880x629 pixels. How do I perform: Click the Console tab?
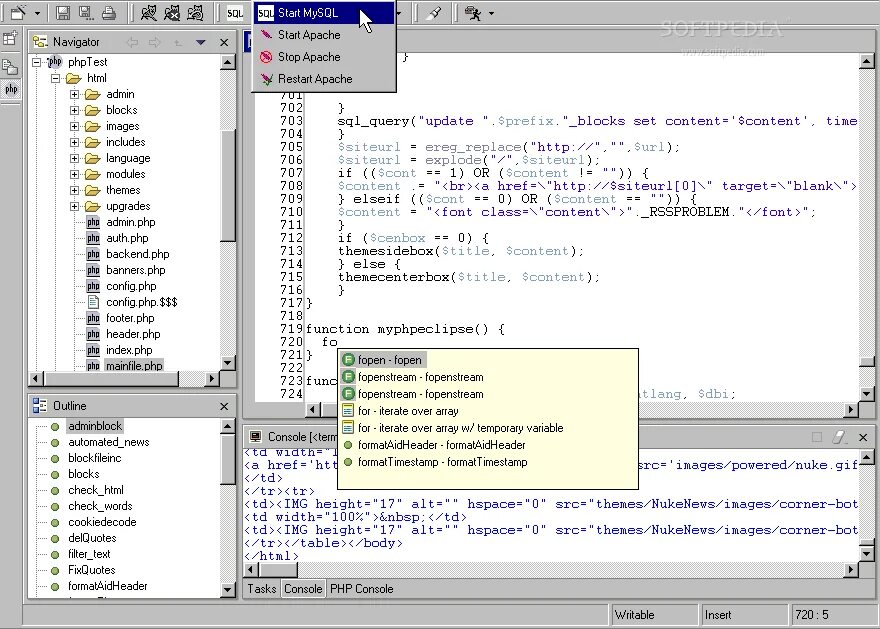(303, 589)
